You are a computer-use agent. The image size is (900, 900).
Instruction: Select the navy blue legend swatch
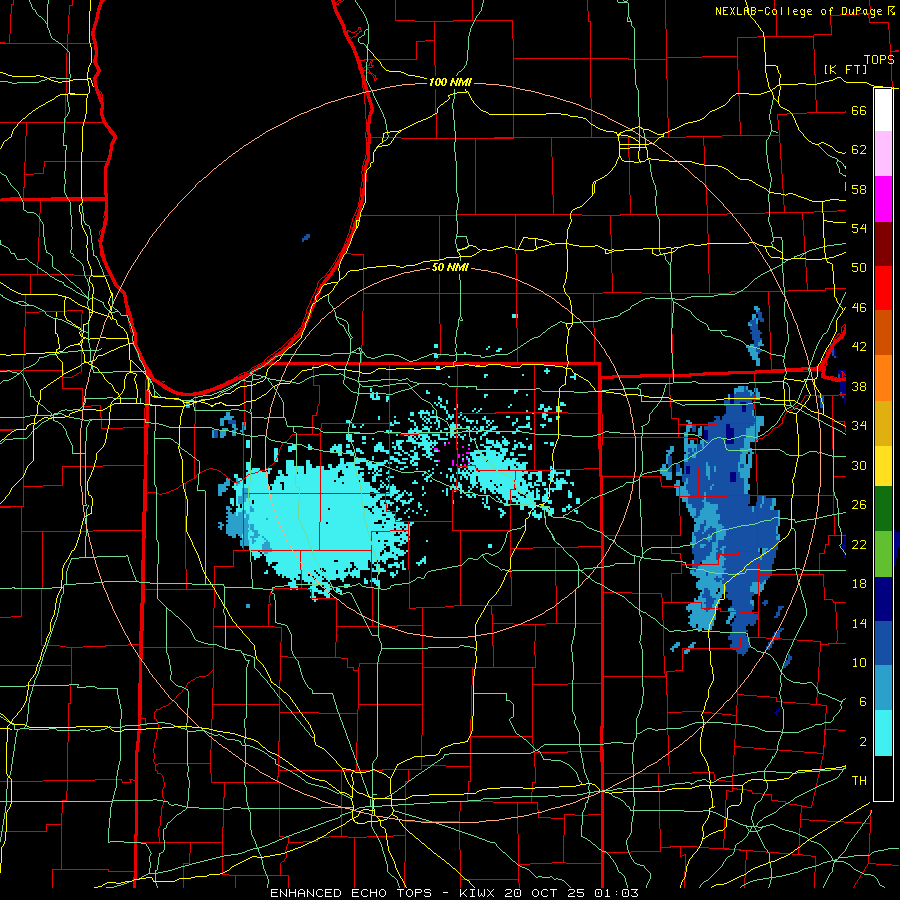[883, 599]
